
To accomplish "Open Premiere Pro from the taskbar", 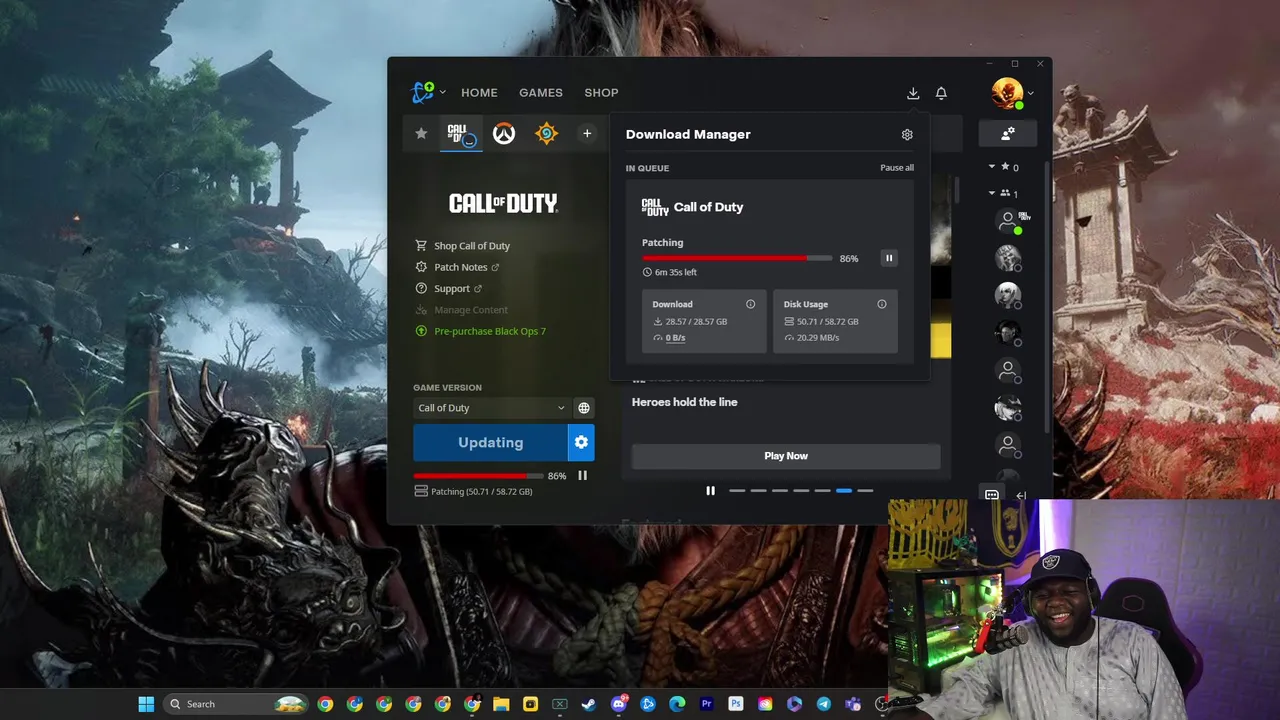I will click(x=707, y=704).
